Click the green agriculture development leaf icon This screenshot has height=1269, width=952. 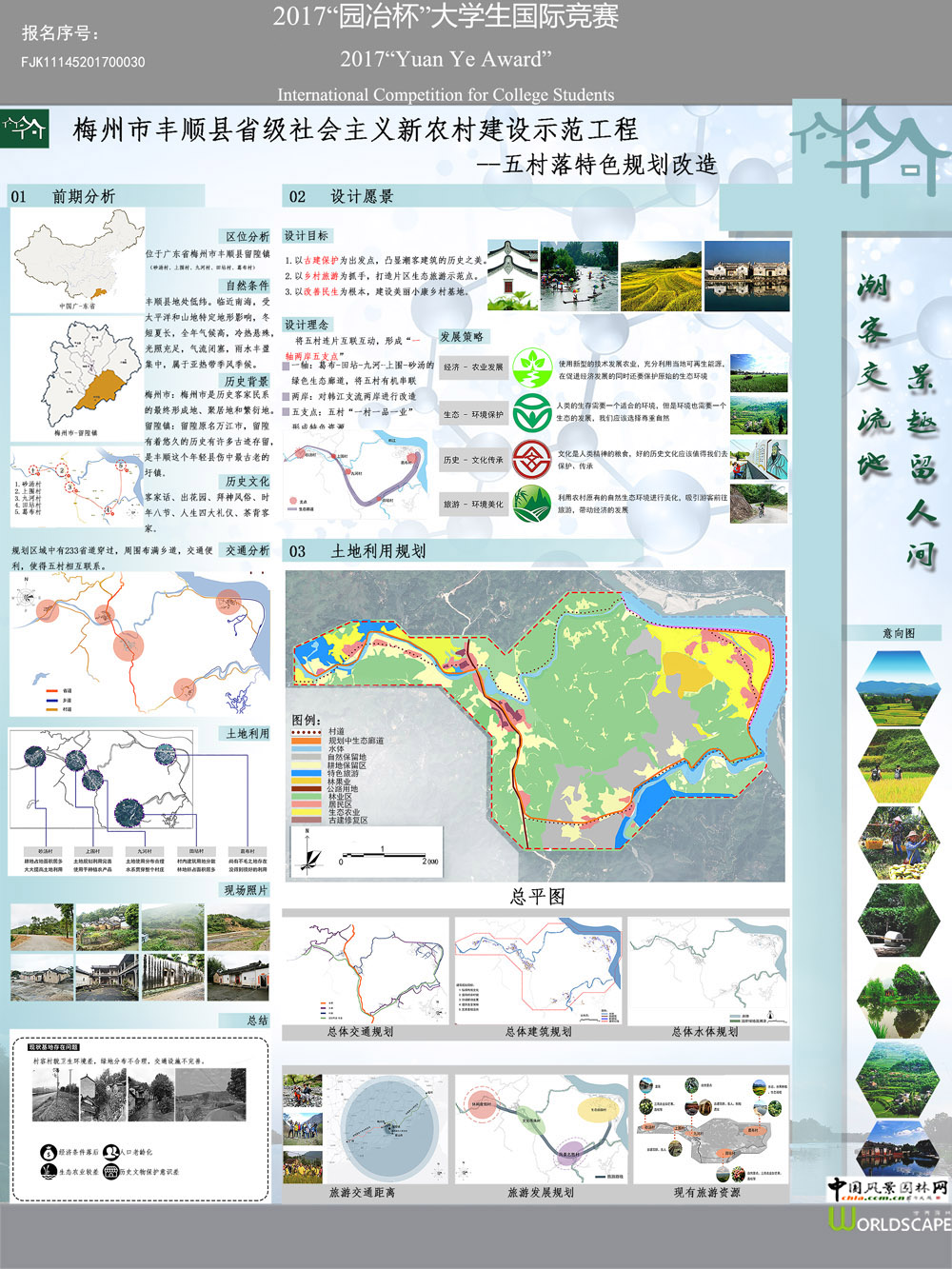coord(532,367)
